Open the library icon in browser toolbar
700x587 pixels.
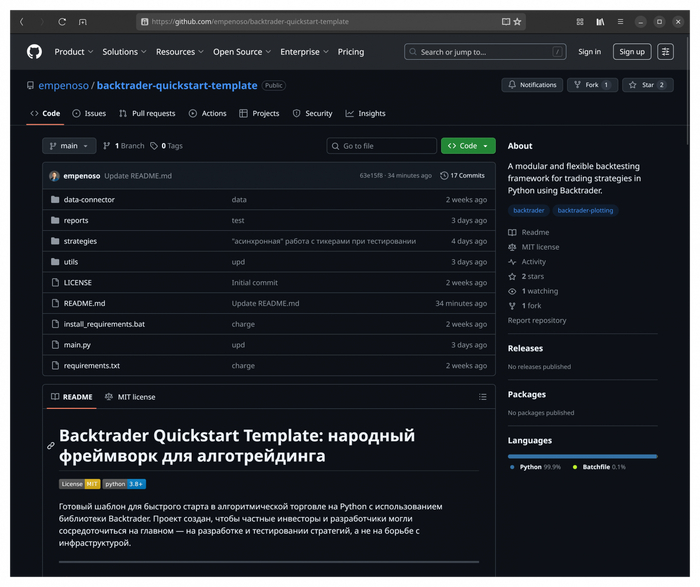tap(600, 21)
